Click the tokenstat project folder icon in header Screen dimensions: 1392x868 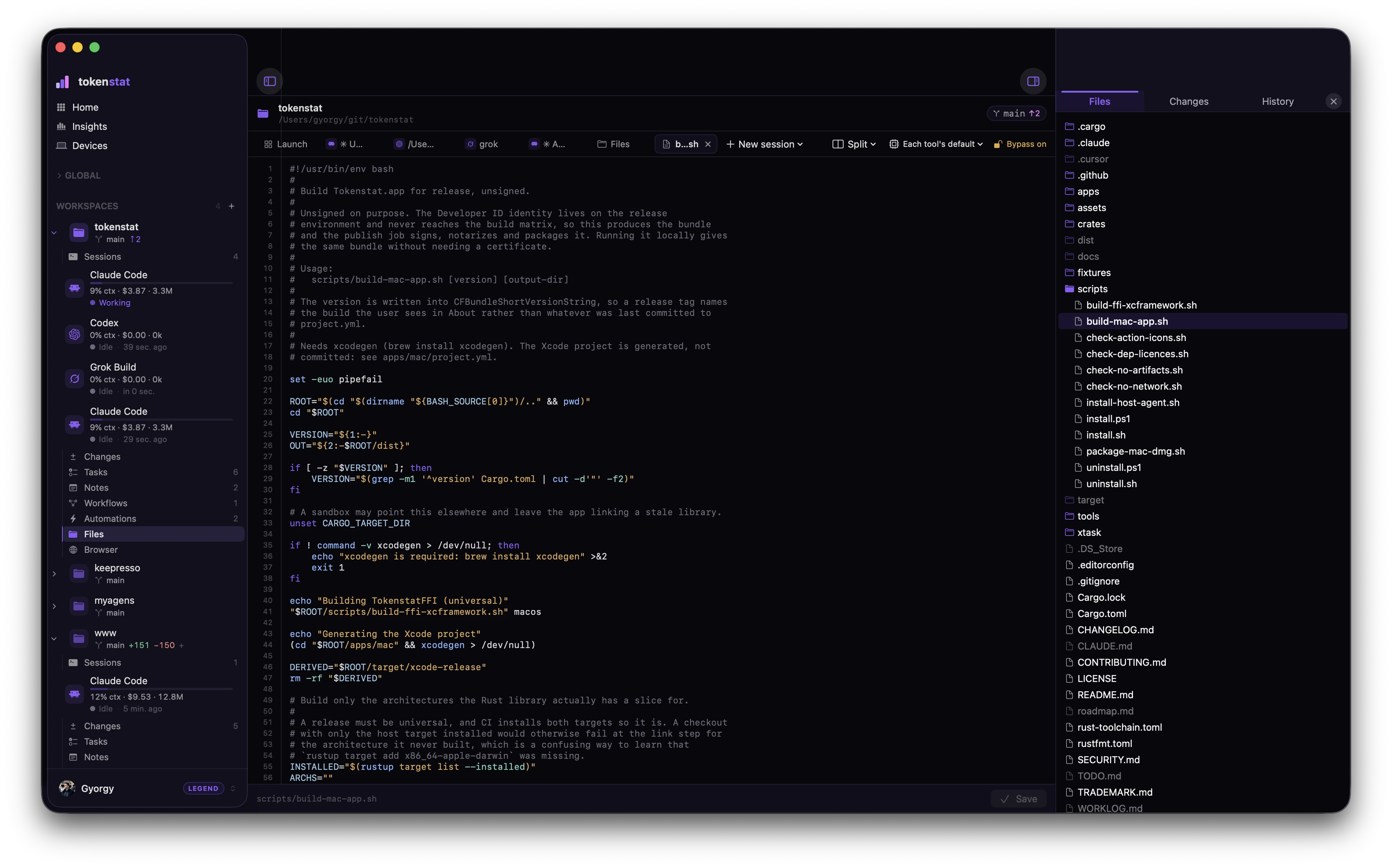[x=263, y=114]
